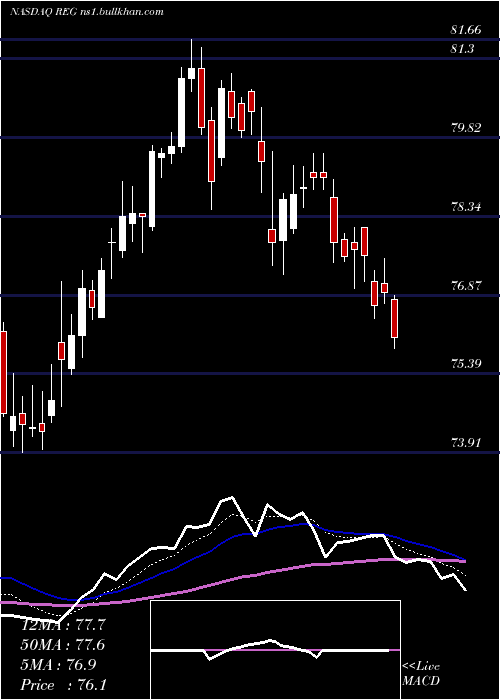The height and width of the screenshot is (700, 500).
Task: Click the 81.3 price level label
Action: (x=462, y=49)
